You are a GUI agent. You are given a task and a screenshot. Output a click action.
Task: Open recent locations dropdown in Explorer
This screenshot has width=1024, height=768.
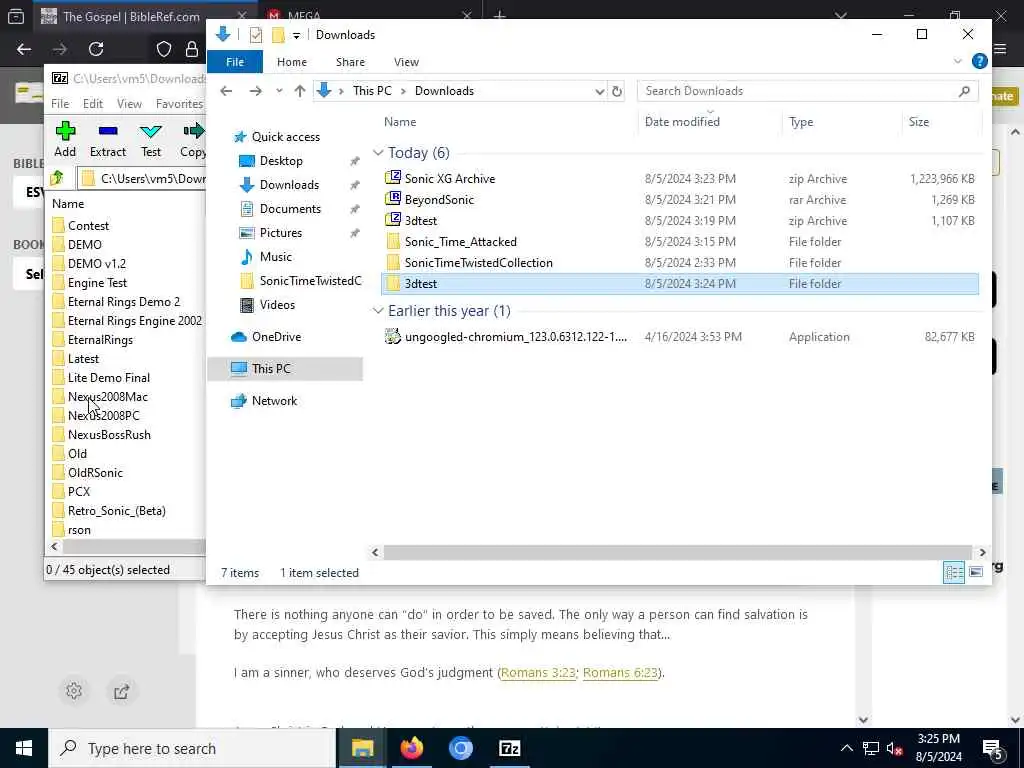pyautogui.click(x=279, y=91)
